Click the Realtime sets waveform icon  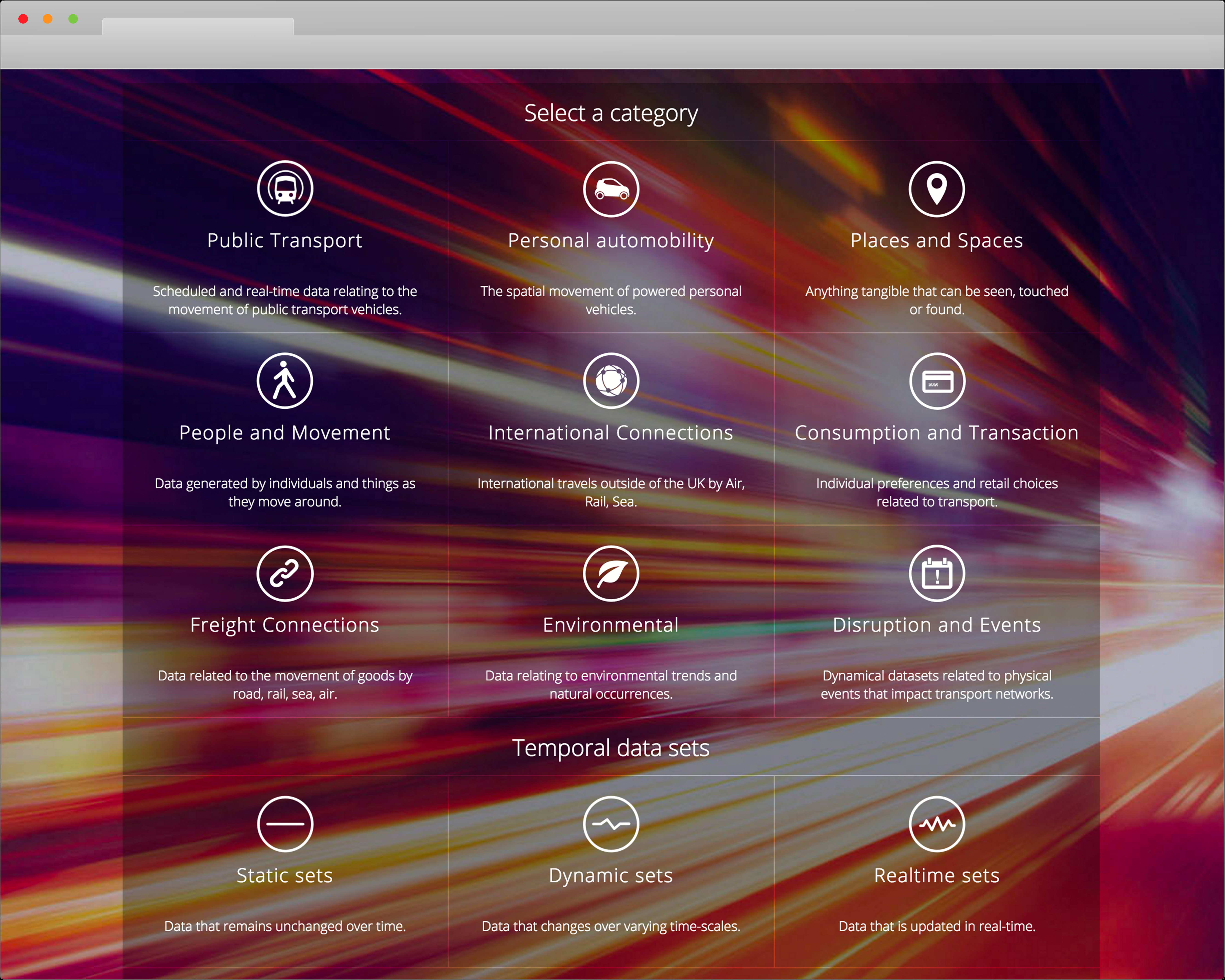coord(936,824)
